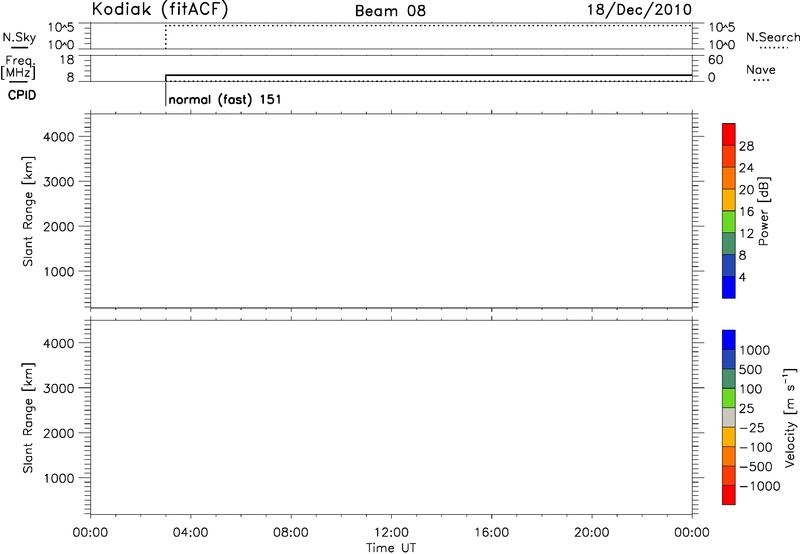The height and width of the screenshot is (554, 800).
Task: Click the "normal (fast) 151" CPID annotation
Action: [x=224, y=99]
